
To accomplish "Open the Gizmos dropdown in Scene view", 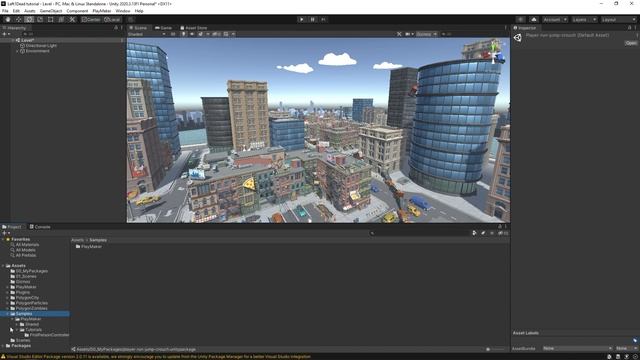I will (427, 34).
